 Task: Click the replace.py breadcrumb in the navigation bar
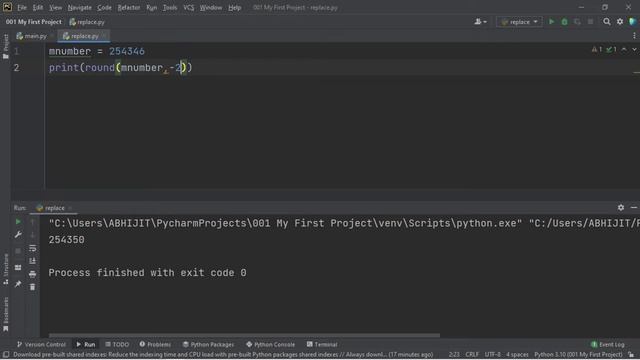(x=87, y=22)
